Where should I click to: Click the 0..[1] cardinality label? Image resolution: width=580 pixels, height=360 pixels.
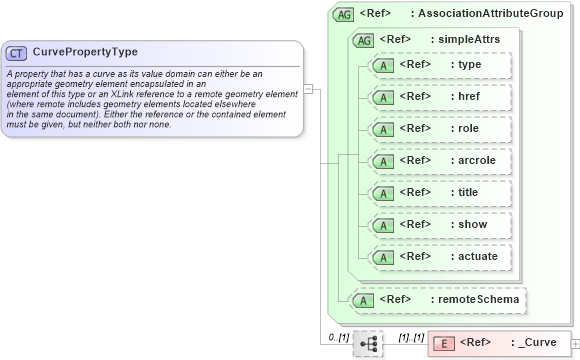click(339, 337)
